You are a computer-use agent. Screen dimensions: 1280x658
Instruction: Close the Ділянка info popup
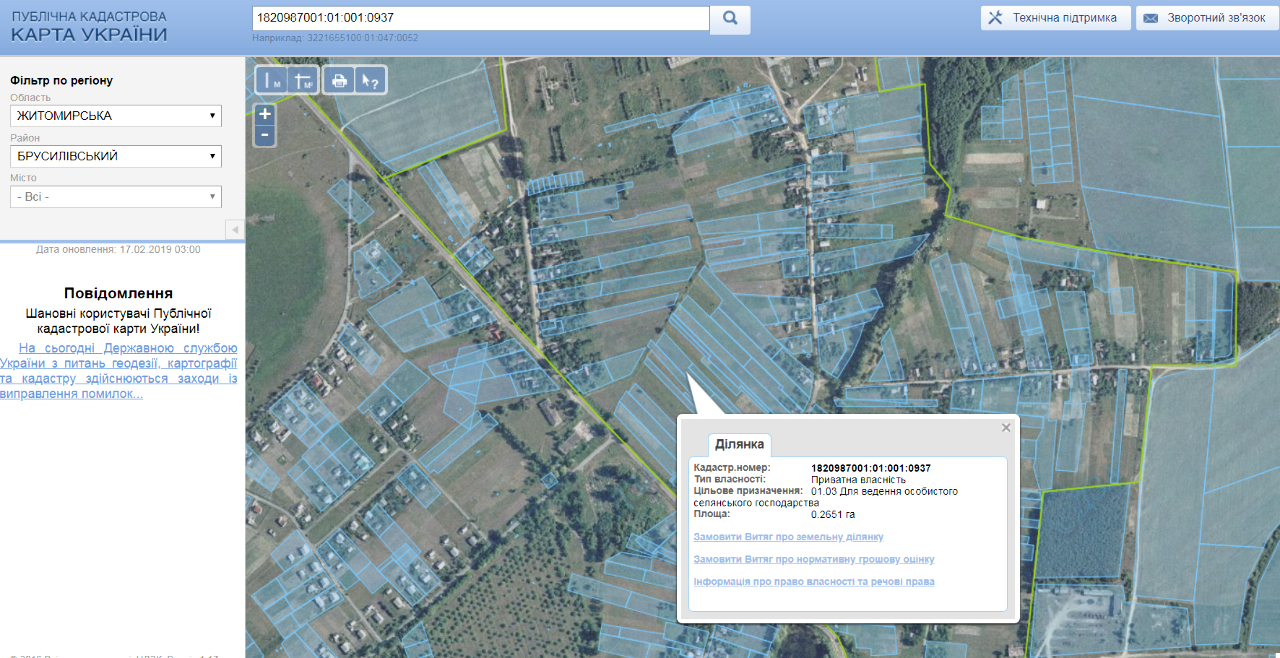[x=1006, y=427]
